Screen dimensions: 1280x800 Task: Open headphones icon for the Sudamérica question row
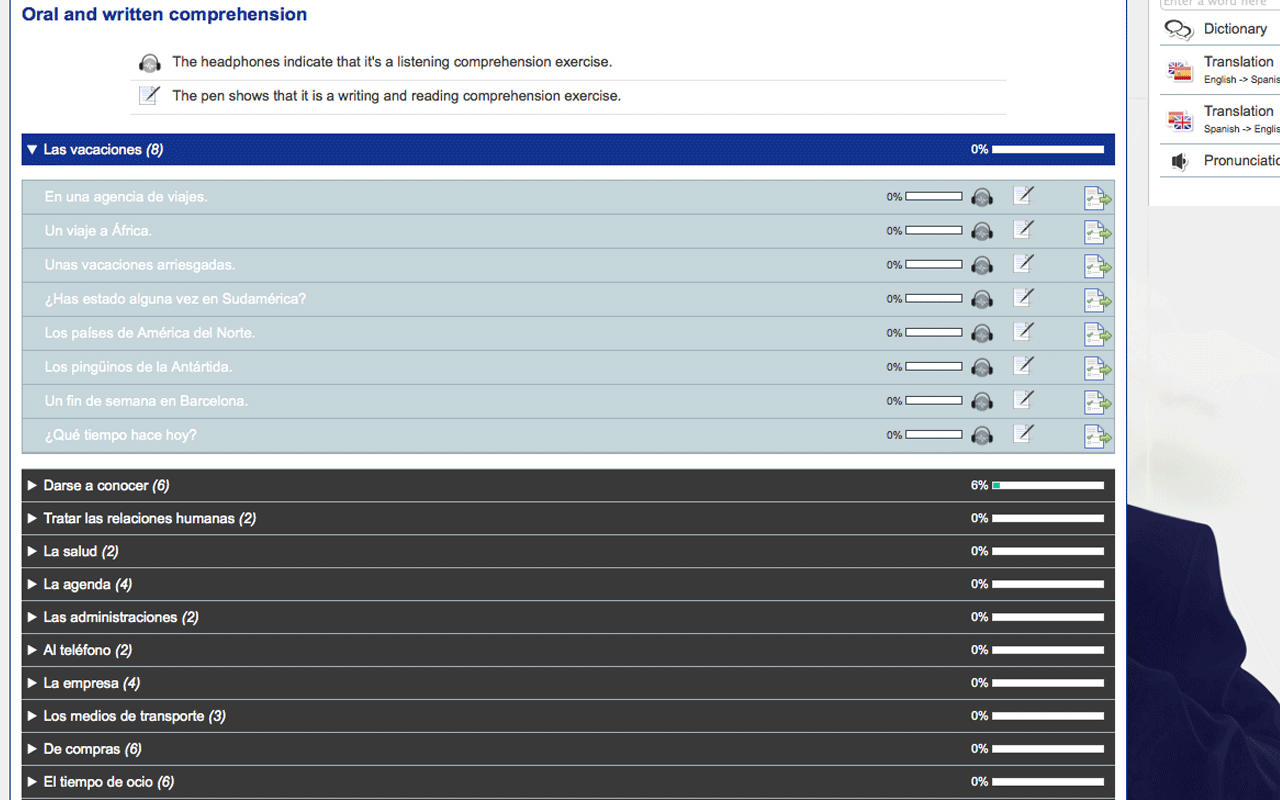(982, 299)
